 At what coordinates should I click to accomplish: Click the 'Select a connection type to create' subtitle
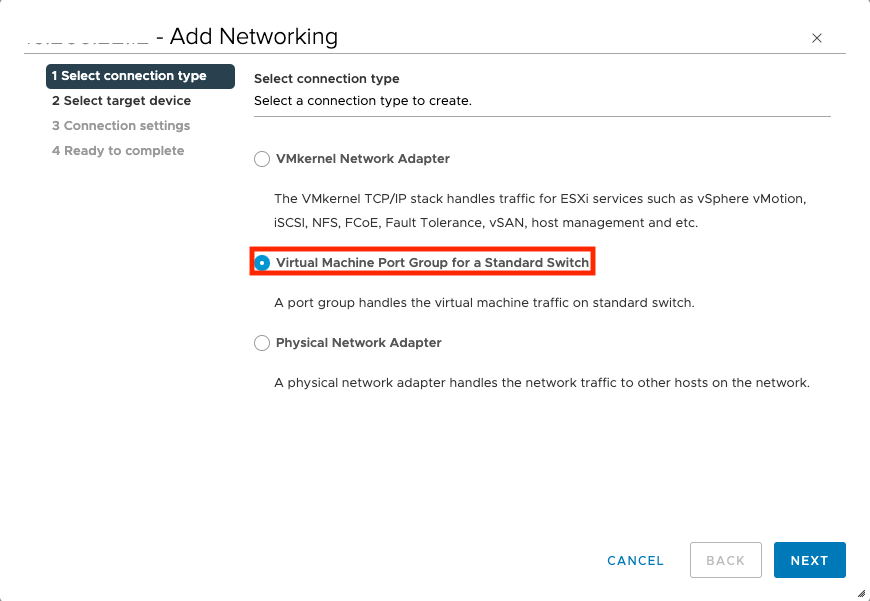[362, 101]
